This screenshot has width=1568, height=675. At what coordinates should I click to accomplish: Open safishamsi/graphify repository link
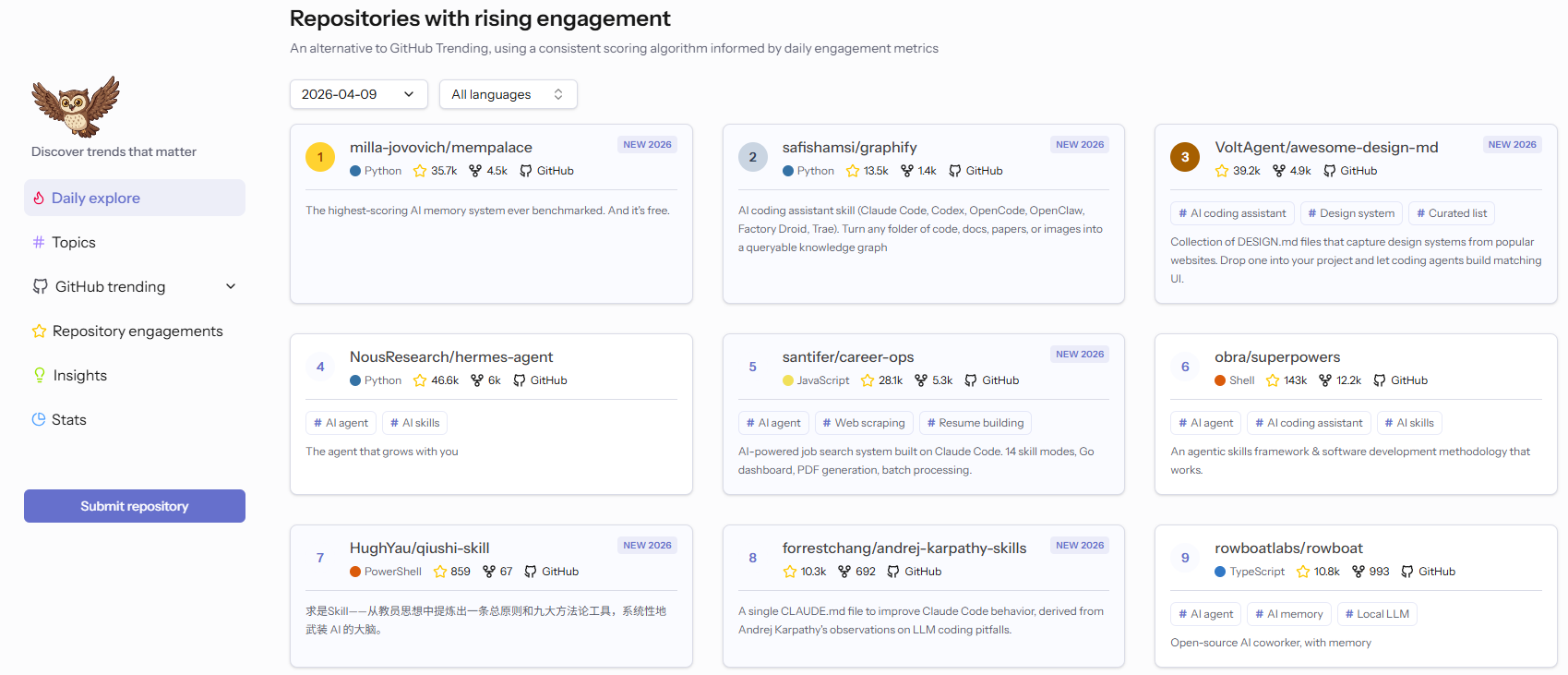850,147
